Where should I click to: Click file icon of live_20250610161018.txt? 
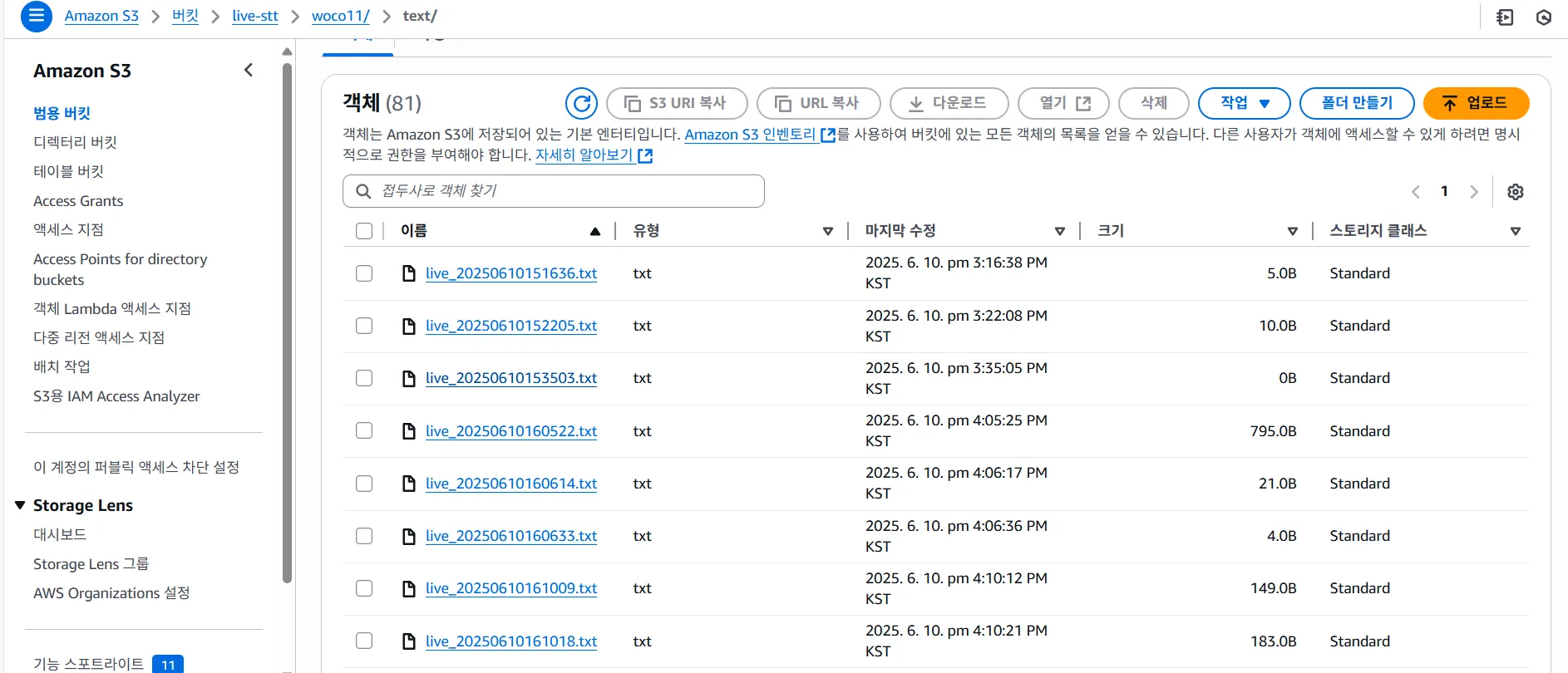coord(409,641)
